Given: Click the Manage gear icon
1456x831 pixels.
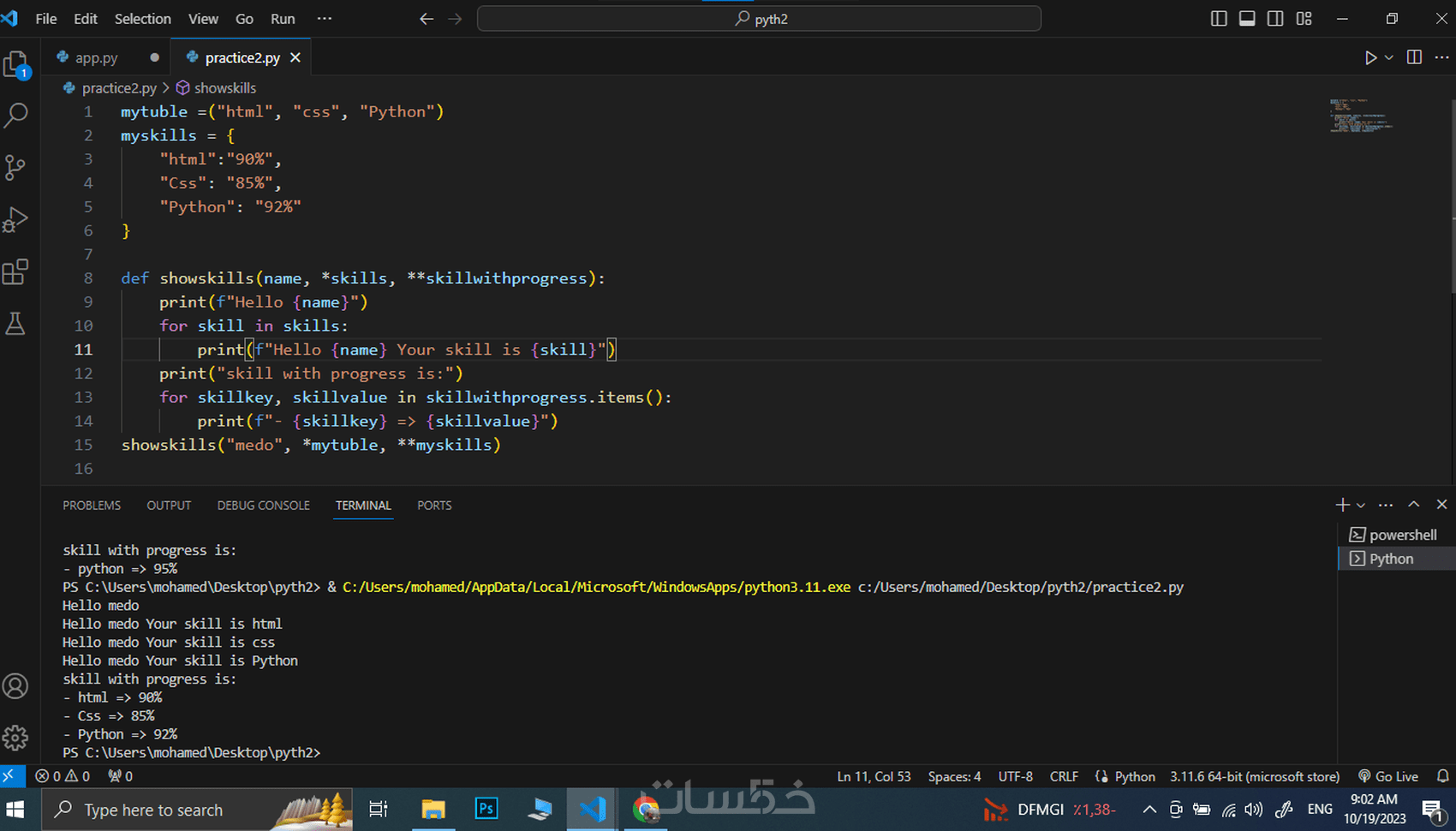Looking at the screenshot, I should 16,738.
